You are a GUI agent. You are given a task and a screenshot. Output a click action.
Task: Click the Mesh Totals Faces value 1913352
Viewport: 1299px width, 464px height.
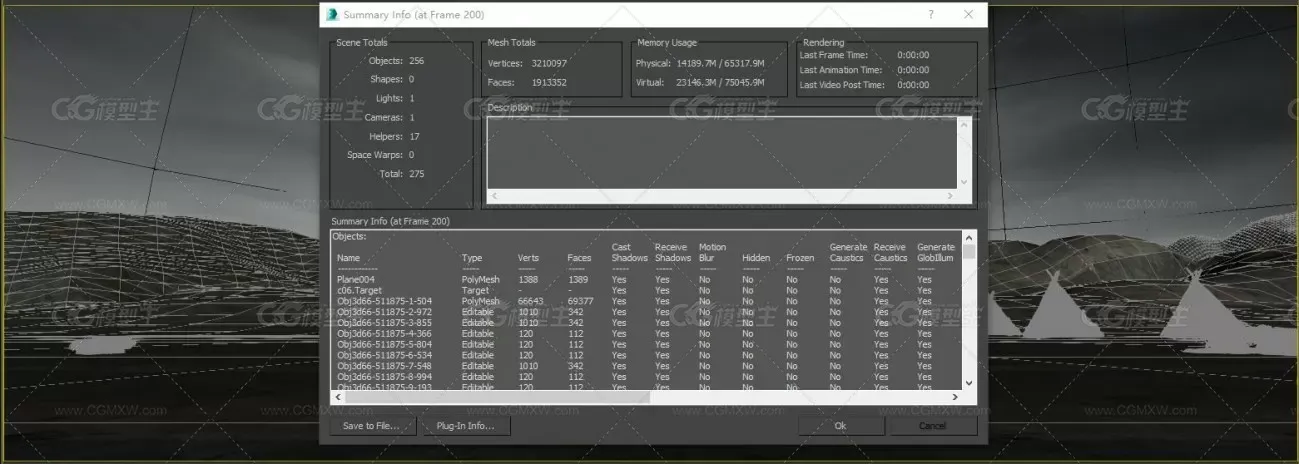pyautogui.click(x=549, y=83)
